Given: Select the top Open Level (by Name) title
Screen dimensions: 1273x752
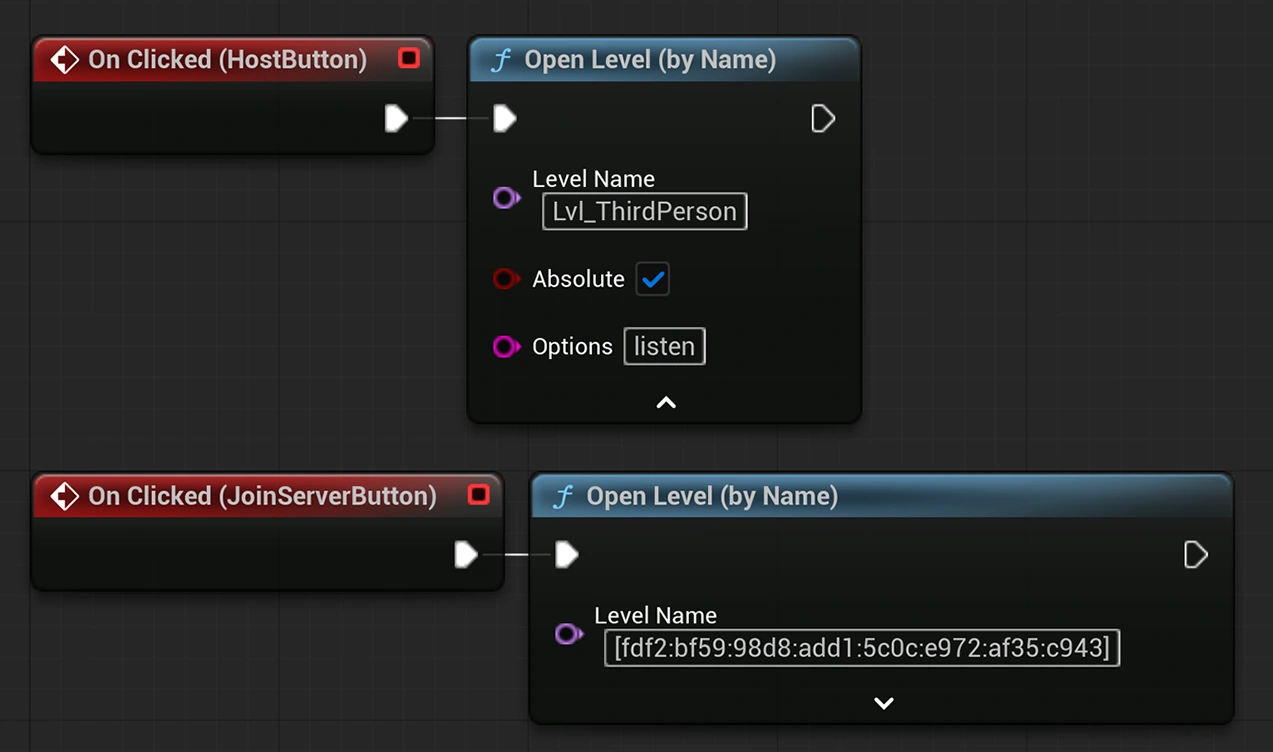Looking at the screenshot, I should pyautogui.click(x=650, y=59).
